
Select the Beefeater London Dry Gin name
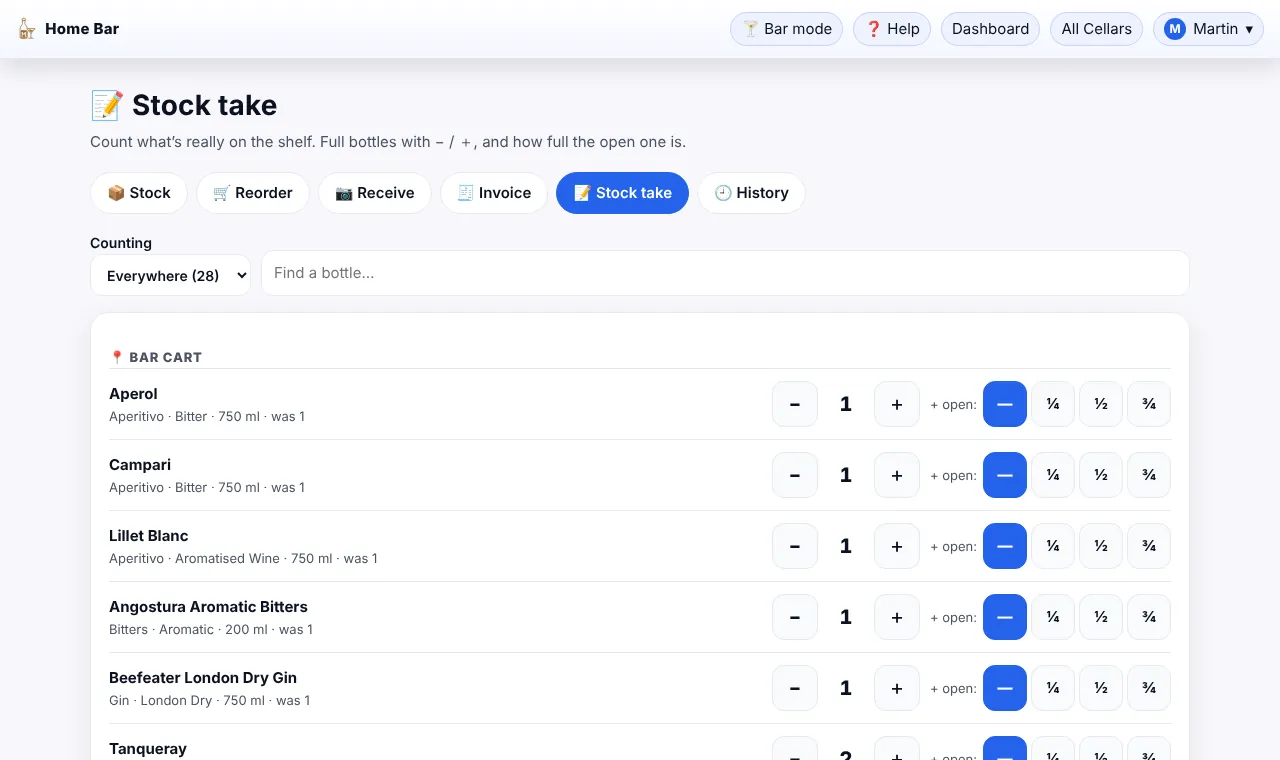coord(203,678)
